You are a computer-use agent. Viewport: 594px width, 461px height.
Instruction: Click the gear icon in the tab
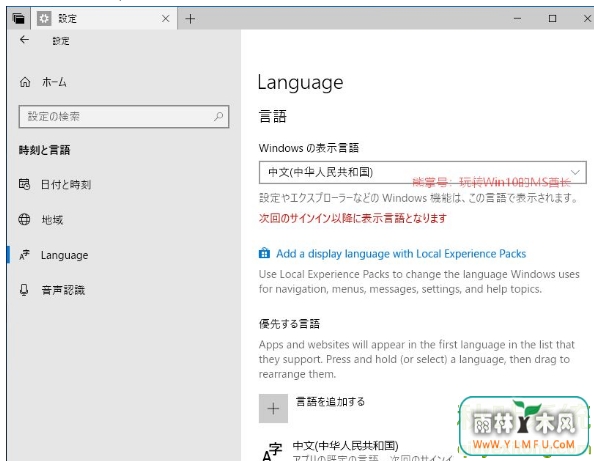(44, 18)
